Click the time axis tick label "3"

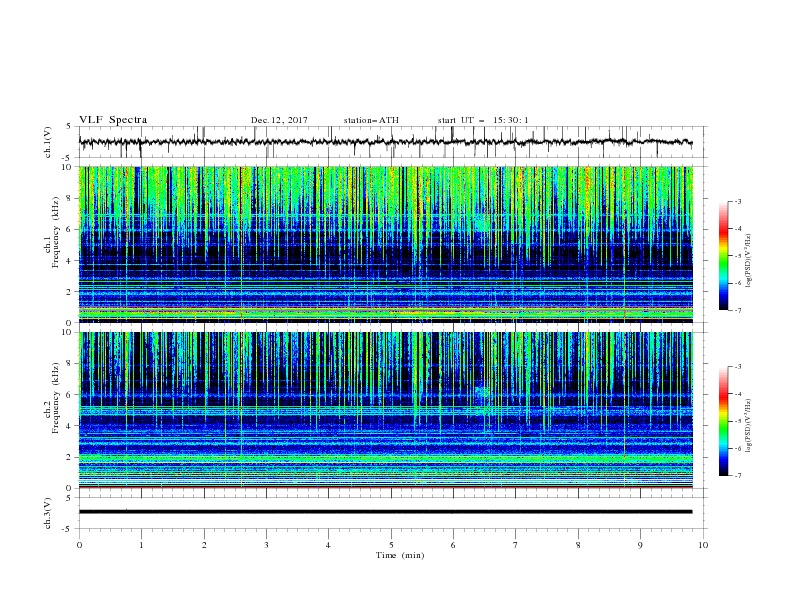click(266, 545)
